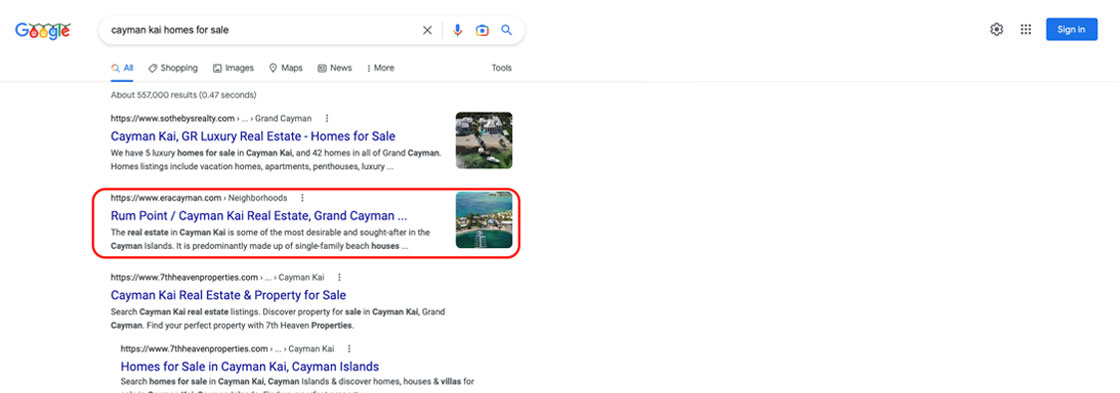Open the three-dot menu next to eracayman.com result
Screen dimensions: 1120x393
(x=302, y=198)
